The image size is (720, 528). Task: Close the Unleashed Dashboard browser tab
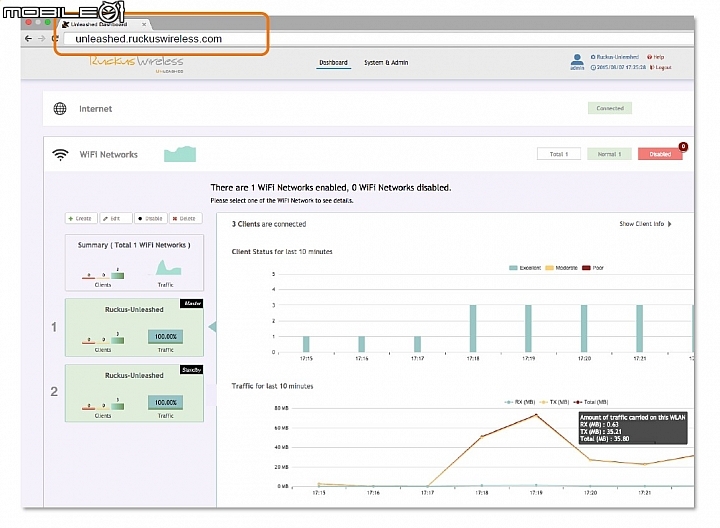144,24
